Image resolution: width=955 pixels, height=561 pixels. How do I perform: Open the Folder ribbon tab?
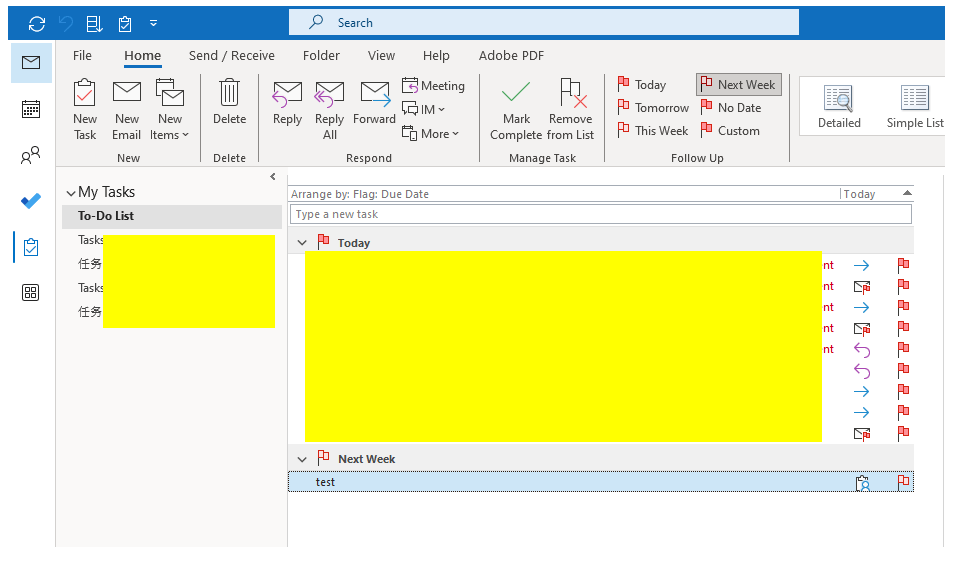pos(321,55)
